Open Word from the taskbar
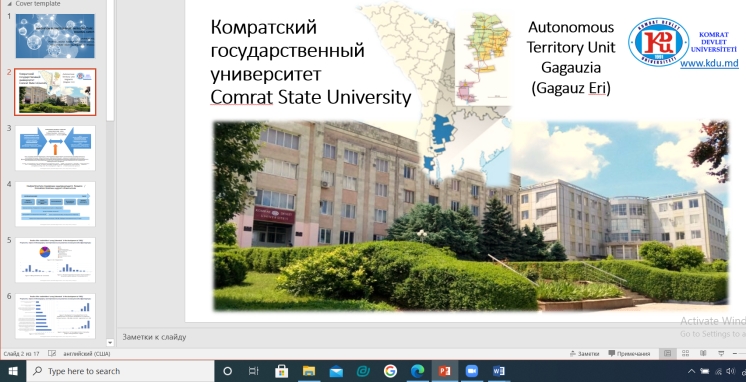Viewport: 746px width, 382px height. (x=499, y=371)
